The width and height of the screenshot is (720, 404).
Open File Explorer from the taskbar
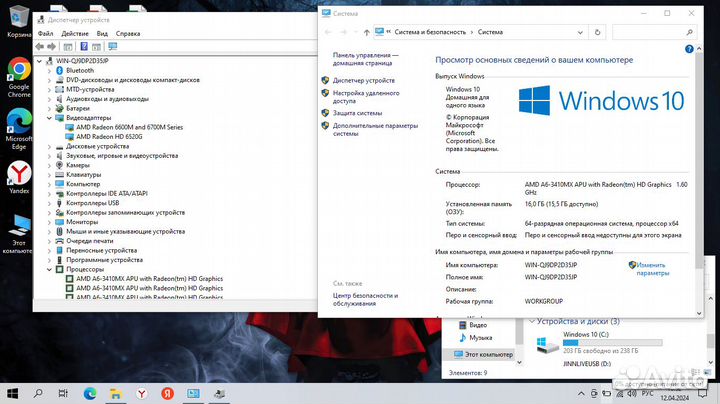tap(115, 393)
